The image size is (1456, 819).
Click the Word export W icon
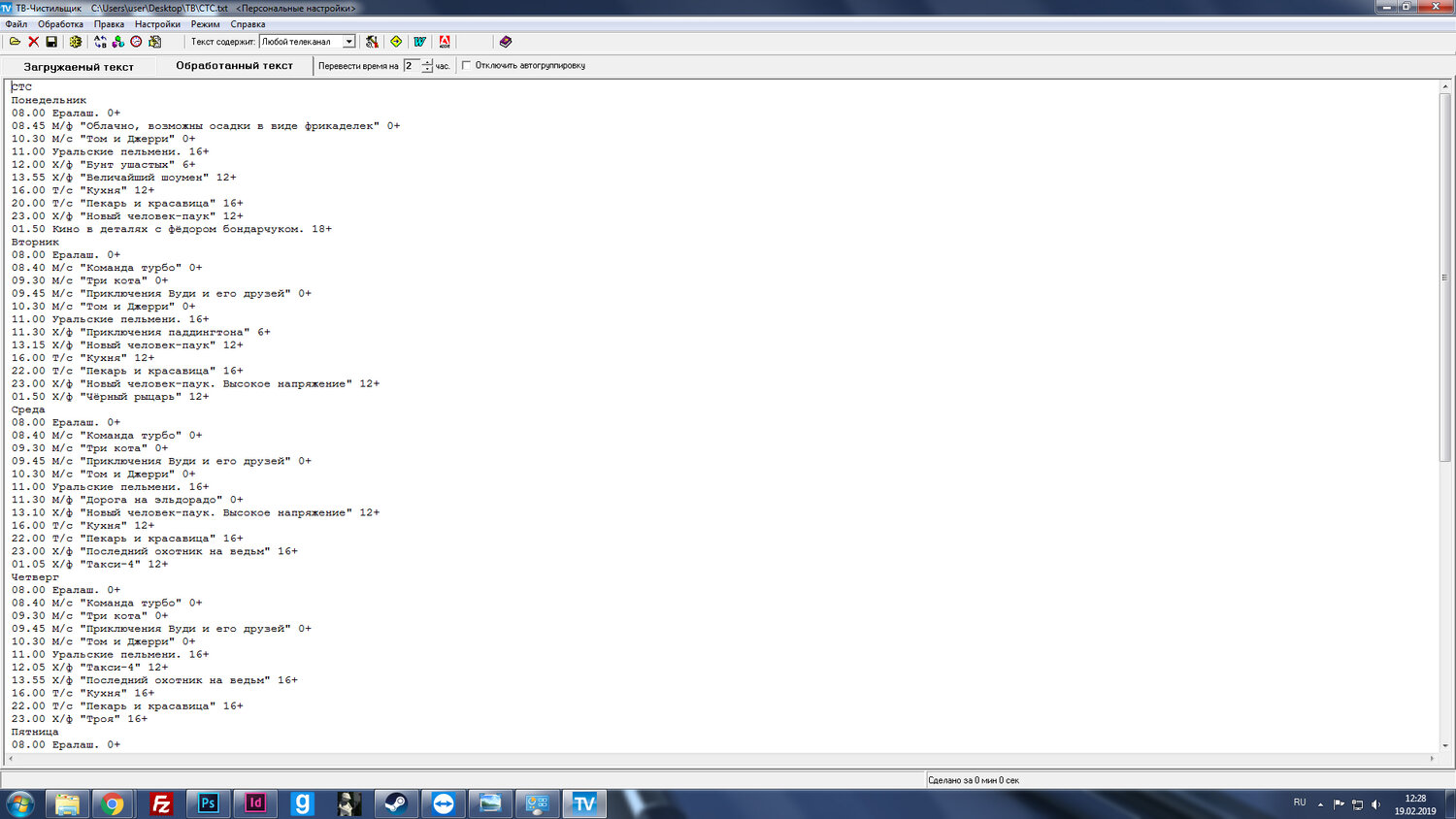(420, 42)
